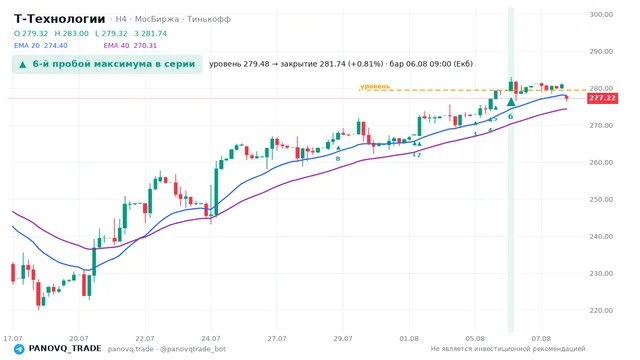This screenshot has height=360, width=640.
Task: Click the 290.00 price axis label
Action: [601, 51]
